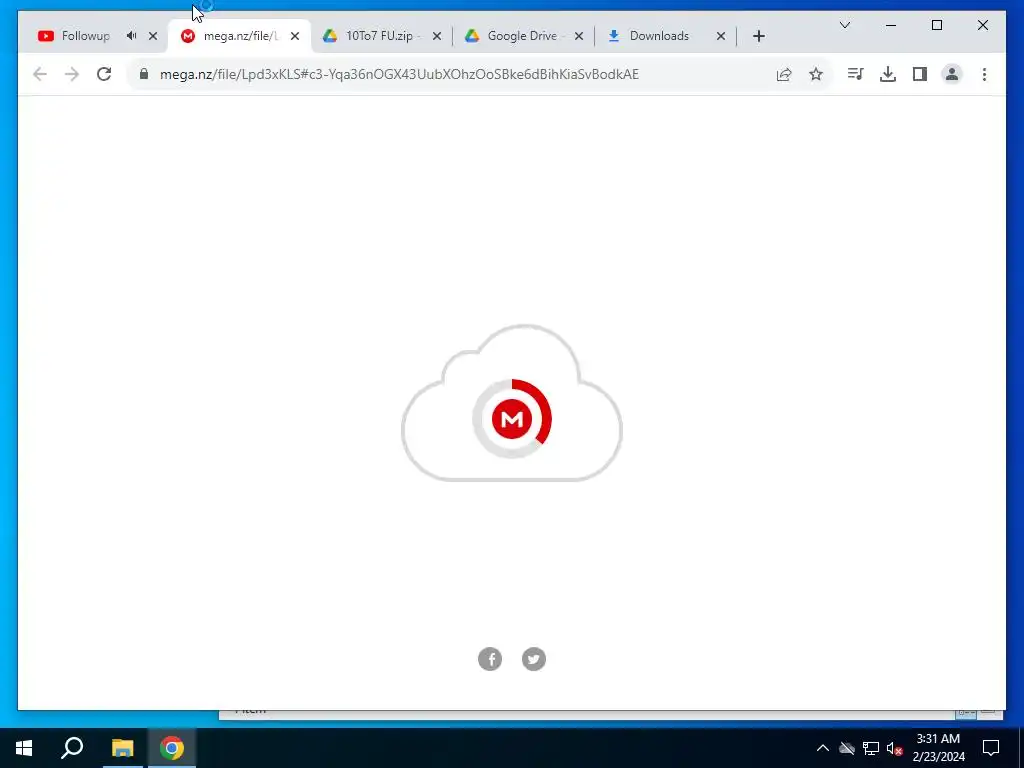The width and height of the screenshot is (1024, 768).
Task: Open the Google Drive tab
Action: click(522, 36)
